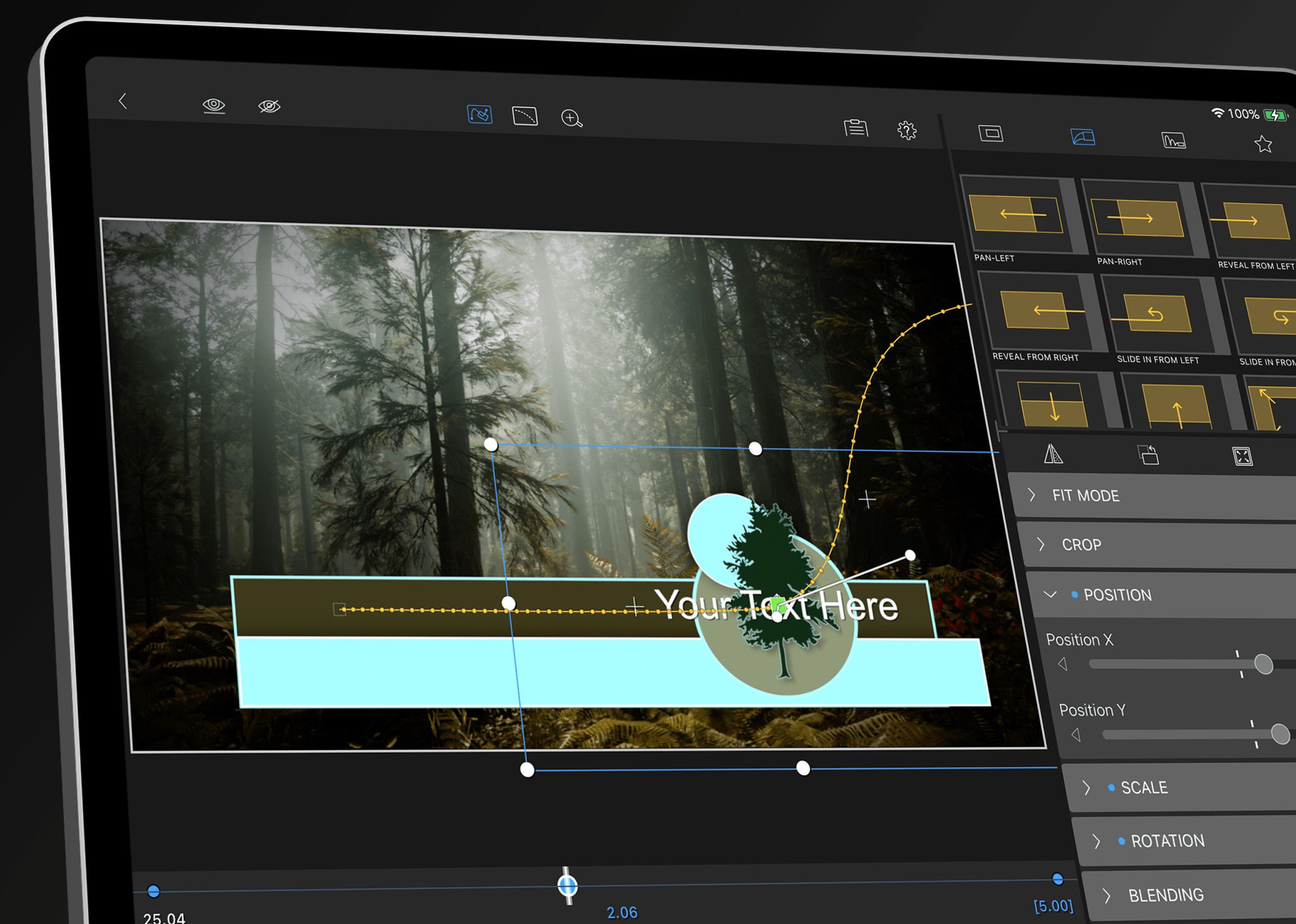Click the zoom magnifier icon
The width and height of the screenshot is (1296, 924).
[x=571, y=119]
